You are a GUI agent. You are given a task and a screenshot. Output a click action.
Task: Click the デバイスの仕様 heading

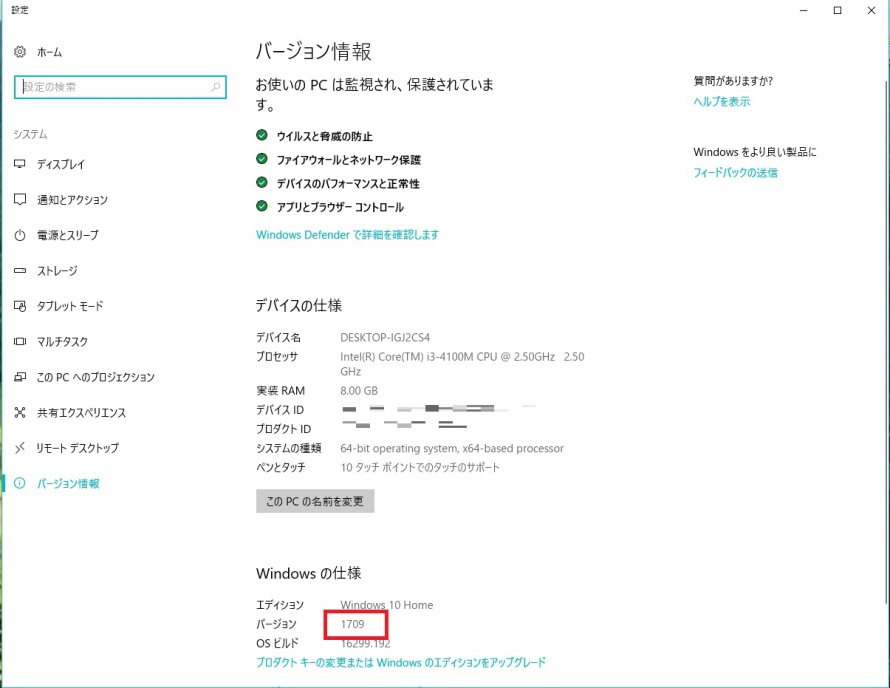299,305
